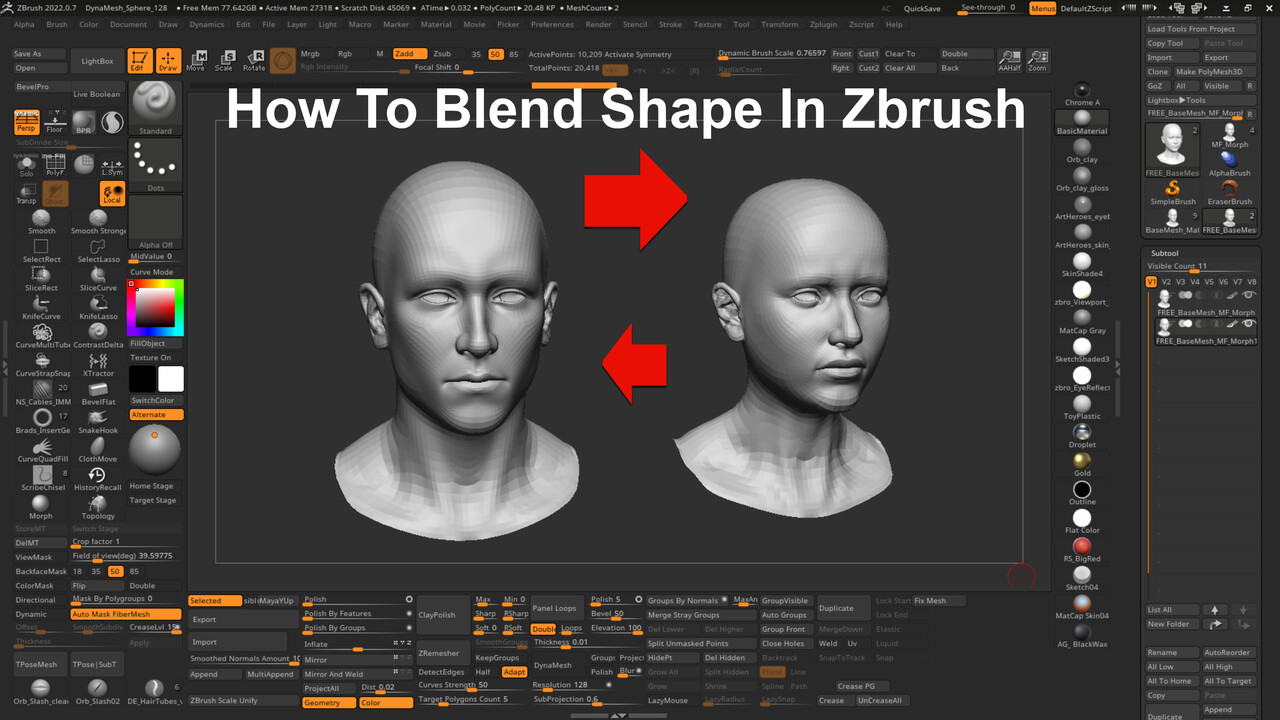Click the QuickSave button
1280x720 pixels.
point(922,8)
